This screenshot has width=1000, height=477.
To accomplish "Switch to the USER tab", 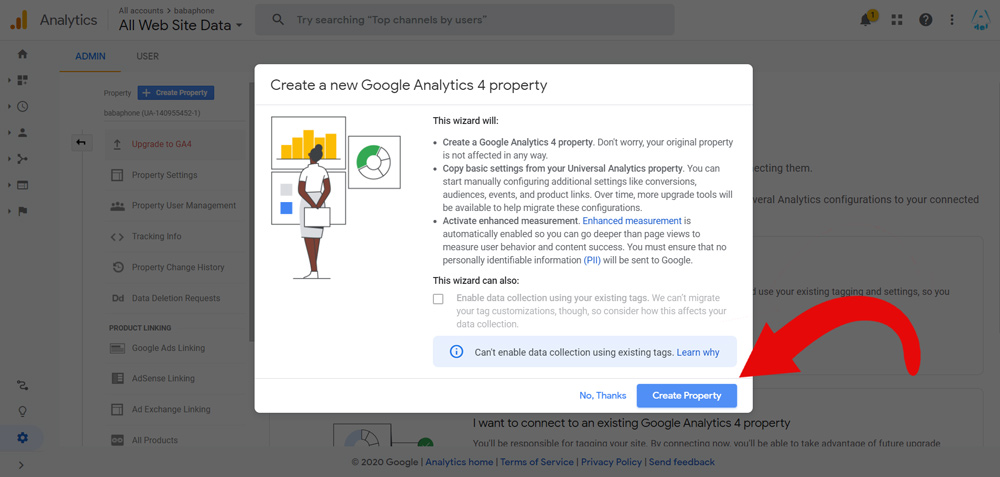I will click(147, 56).
